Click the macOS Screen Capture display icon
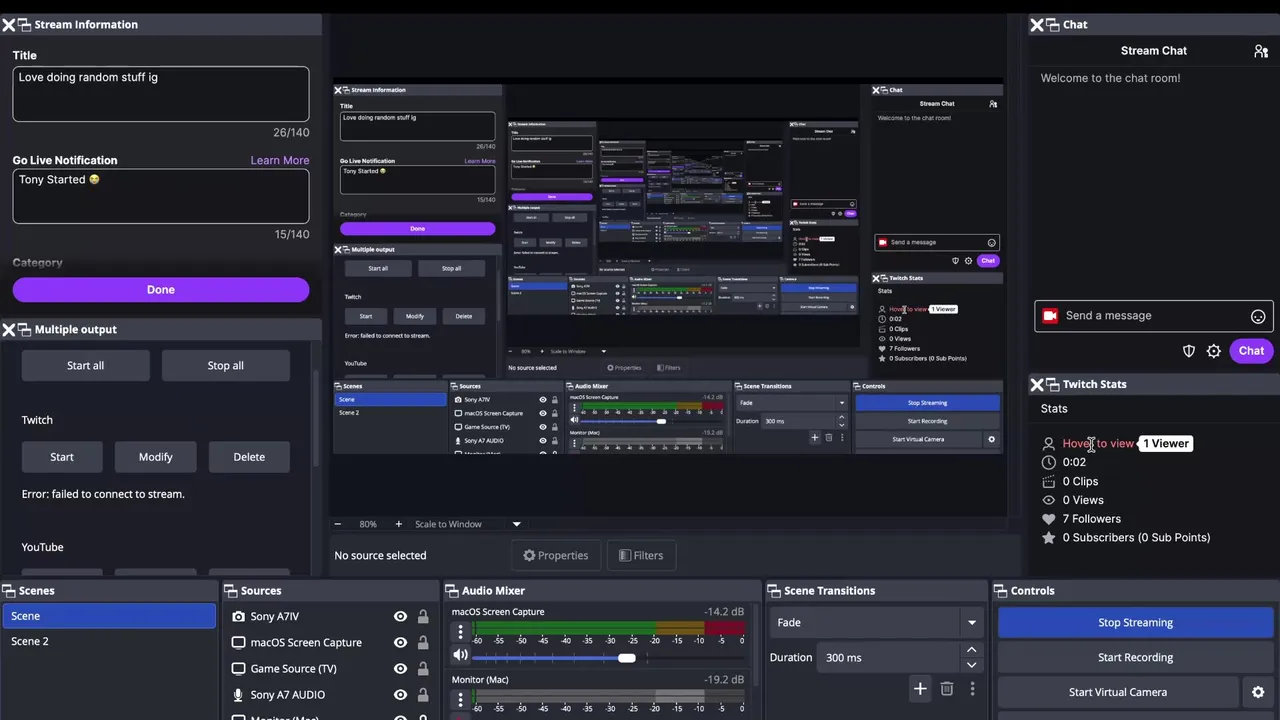The width and height of the screenshot is (1280, 720). (x=238, y=643)
